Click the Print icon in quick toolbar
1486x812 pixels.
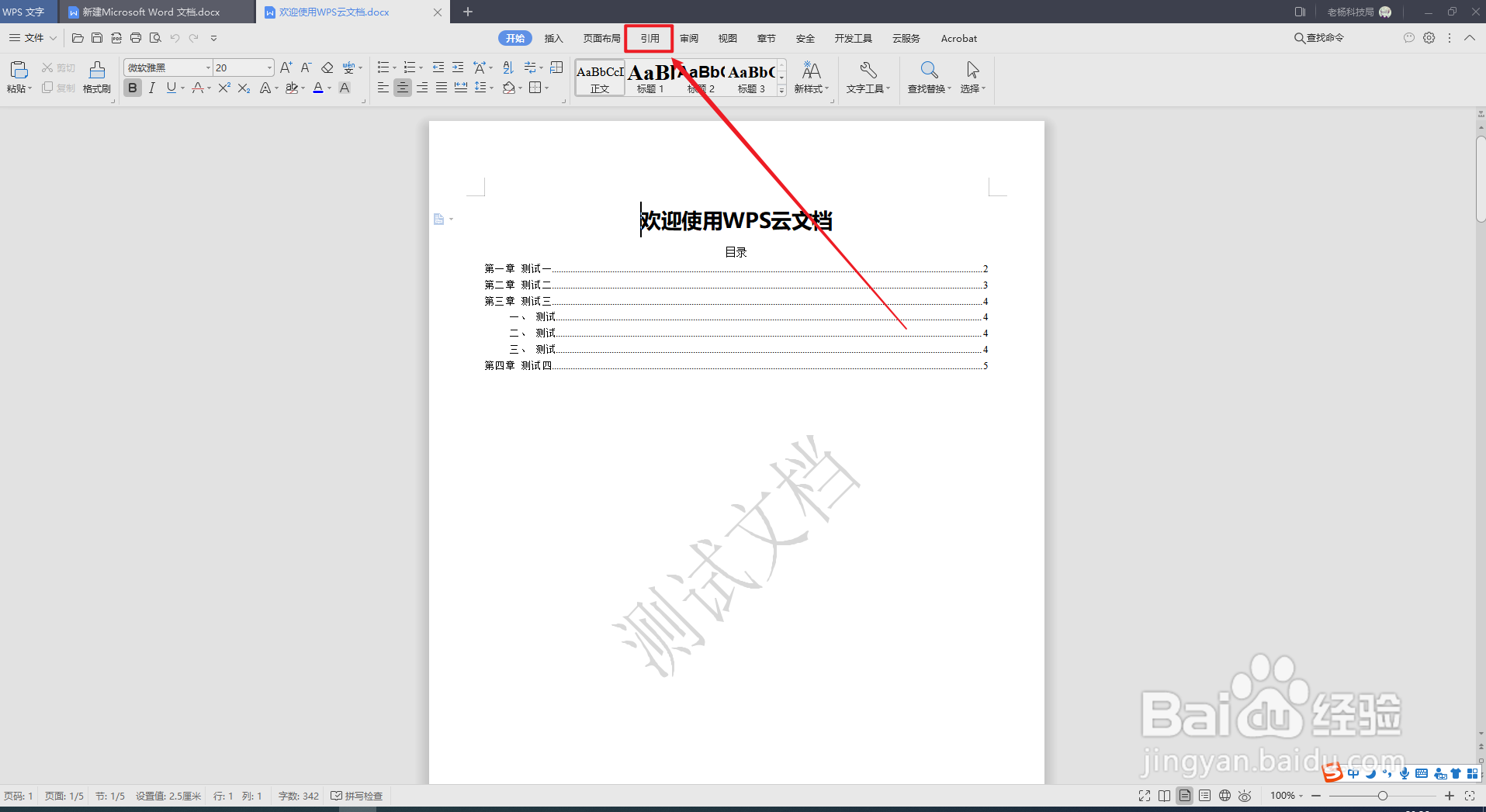[136, 38]
